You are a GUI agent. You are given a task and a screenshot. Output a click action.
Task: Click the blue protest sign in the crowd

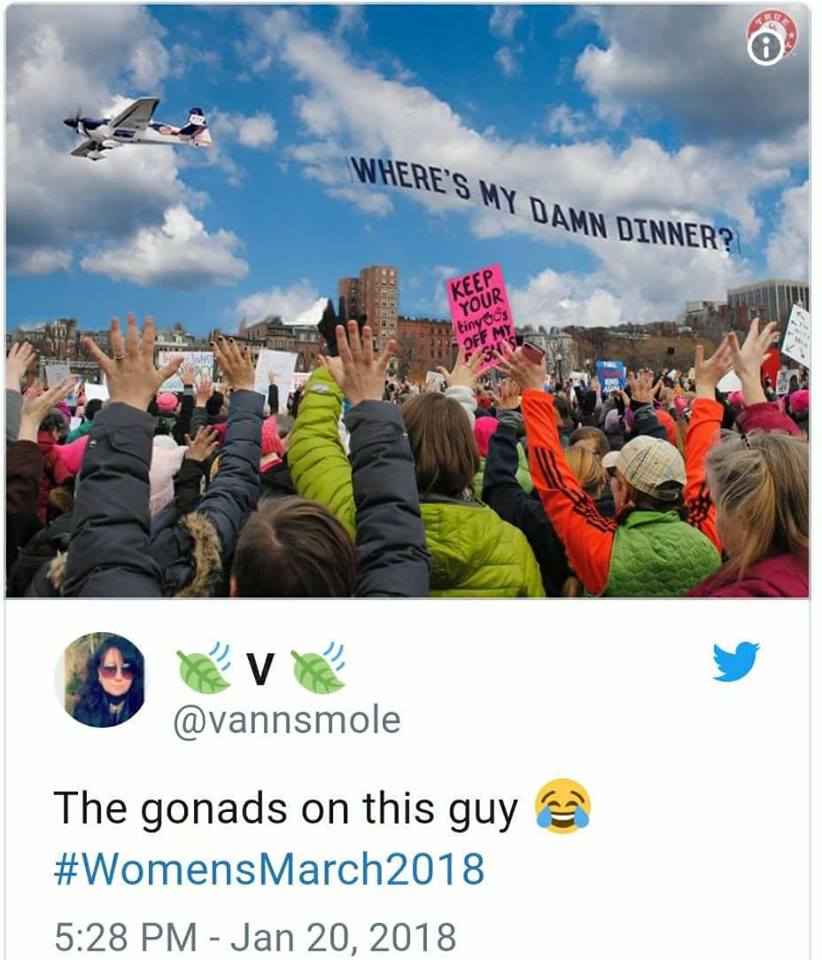[610, 375]
